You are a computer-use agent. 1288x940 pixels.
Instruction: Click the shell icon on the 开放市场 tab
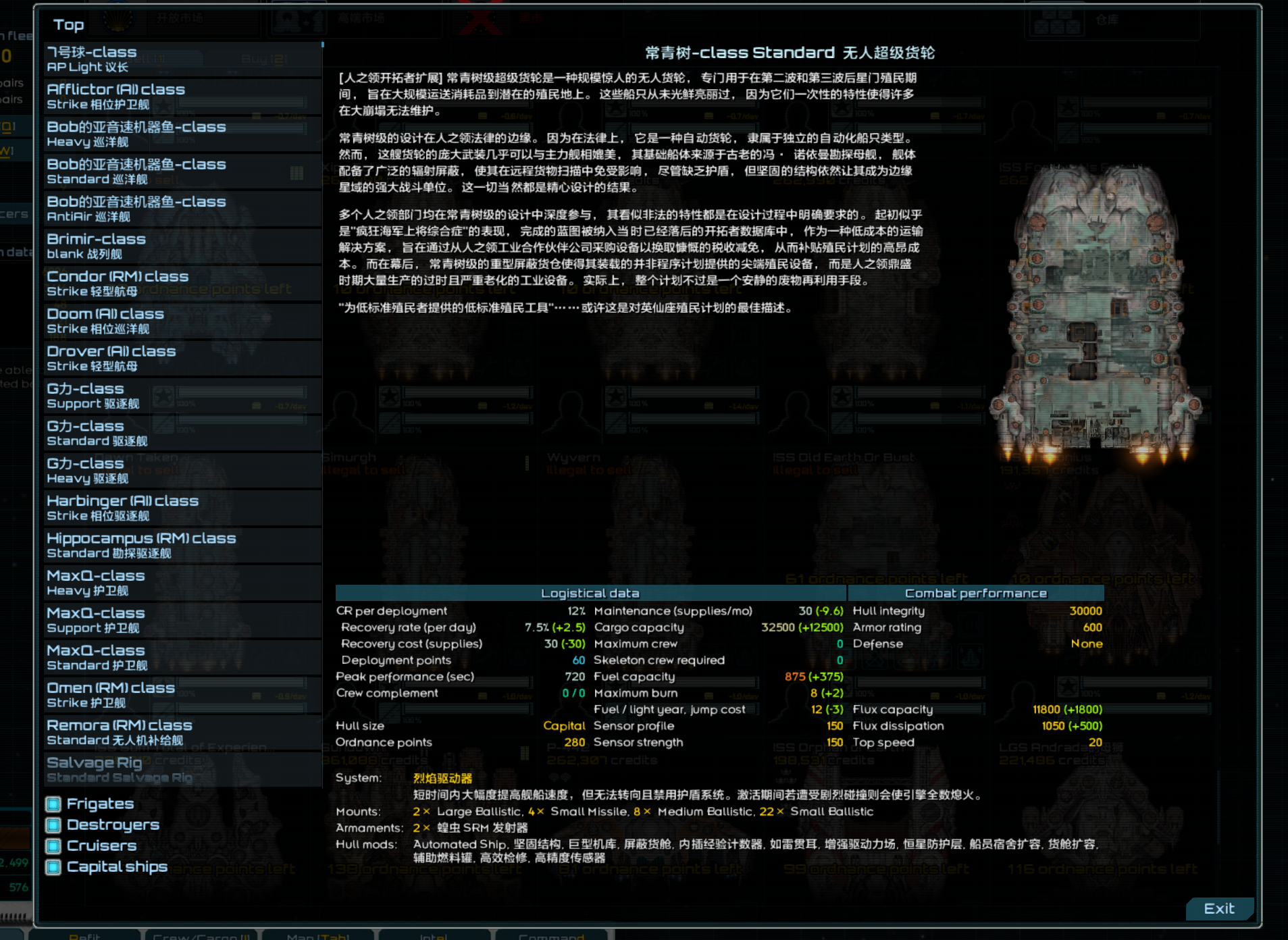pos(118,20)
